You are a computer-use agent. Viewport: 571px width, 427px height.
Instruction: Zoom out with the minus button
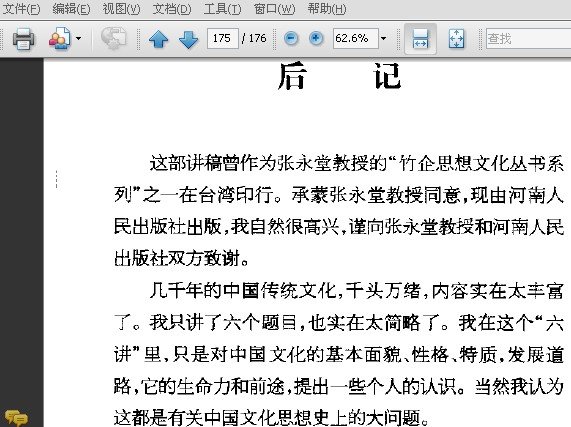click(x=291, y=38)
